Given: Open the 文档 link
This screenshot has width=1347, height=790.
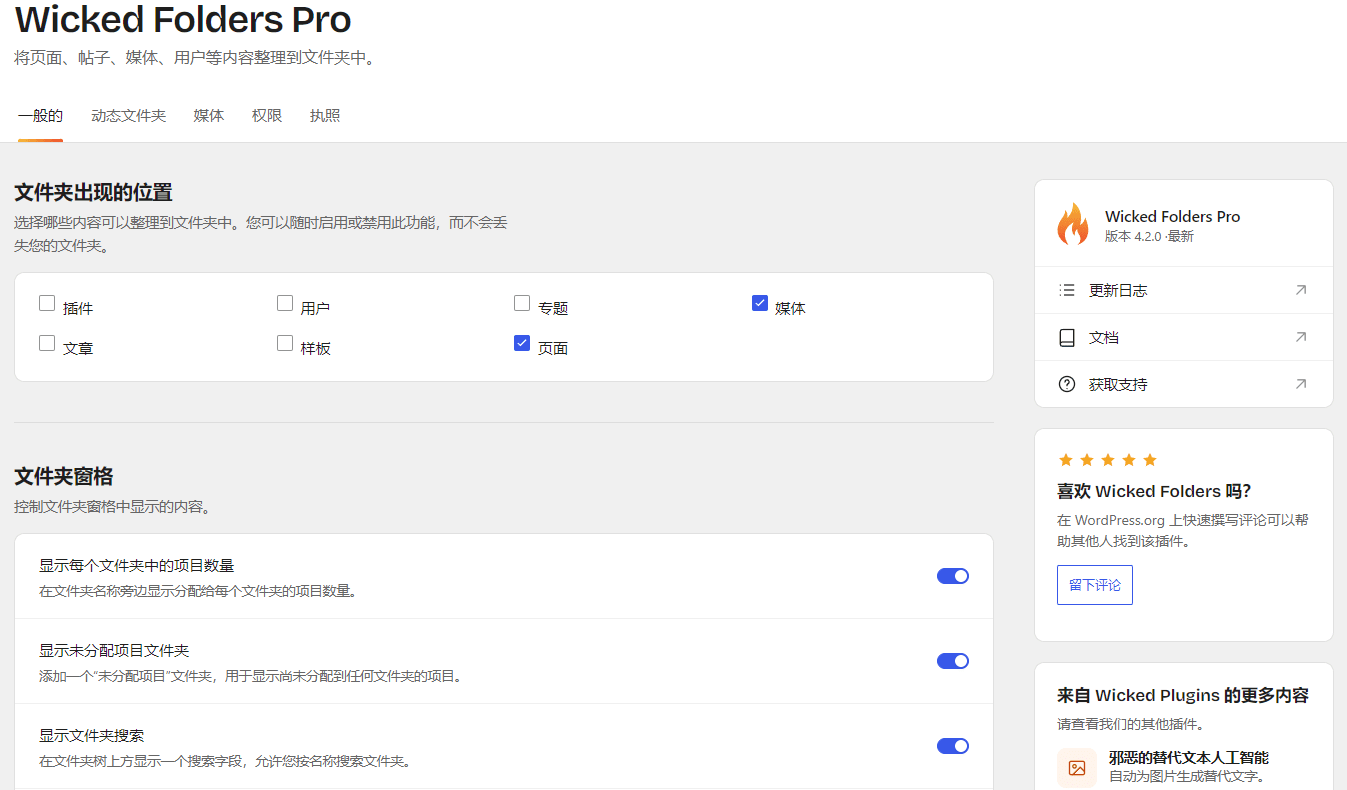Looking at the screenshot, I should [x=1184, y=337].
